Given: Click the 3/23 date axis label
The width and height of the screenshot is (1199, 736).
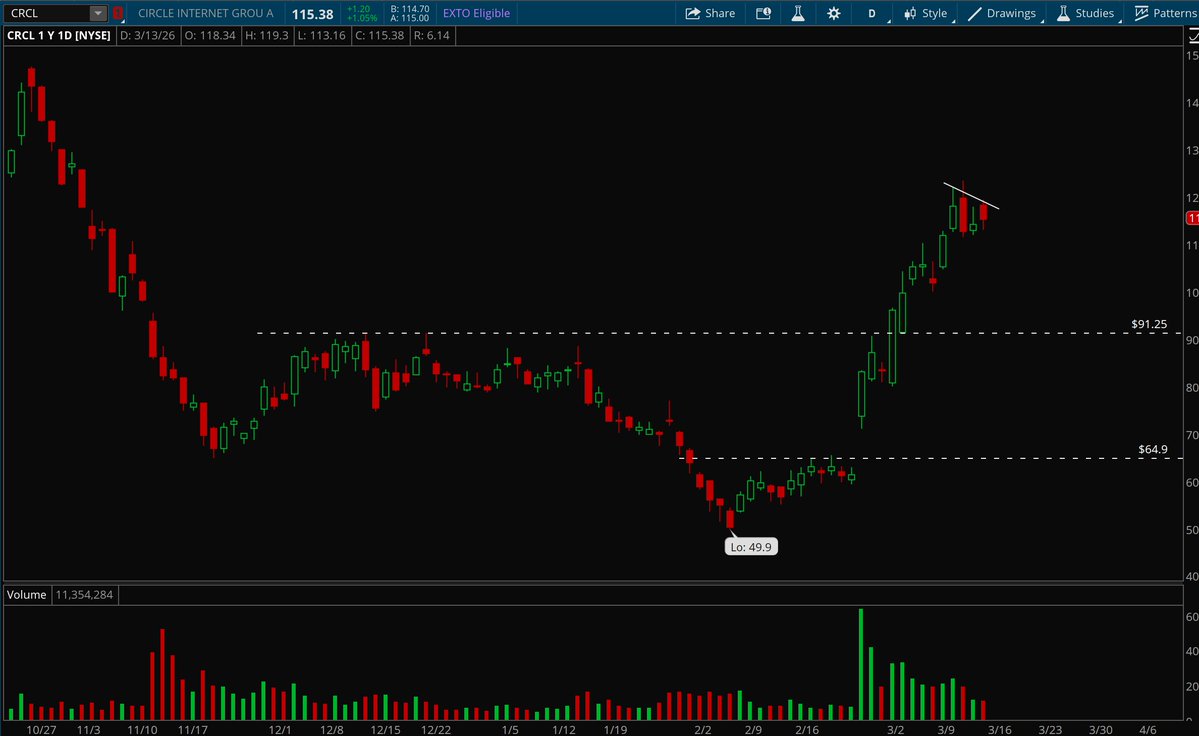Looking at the screenshot, I should tap(1050, 730).
